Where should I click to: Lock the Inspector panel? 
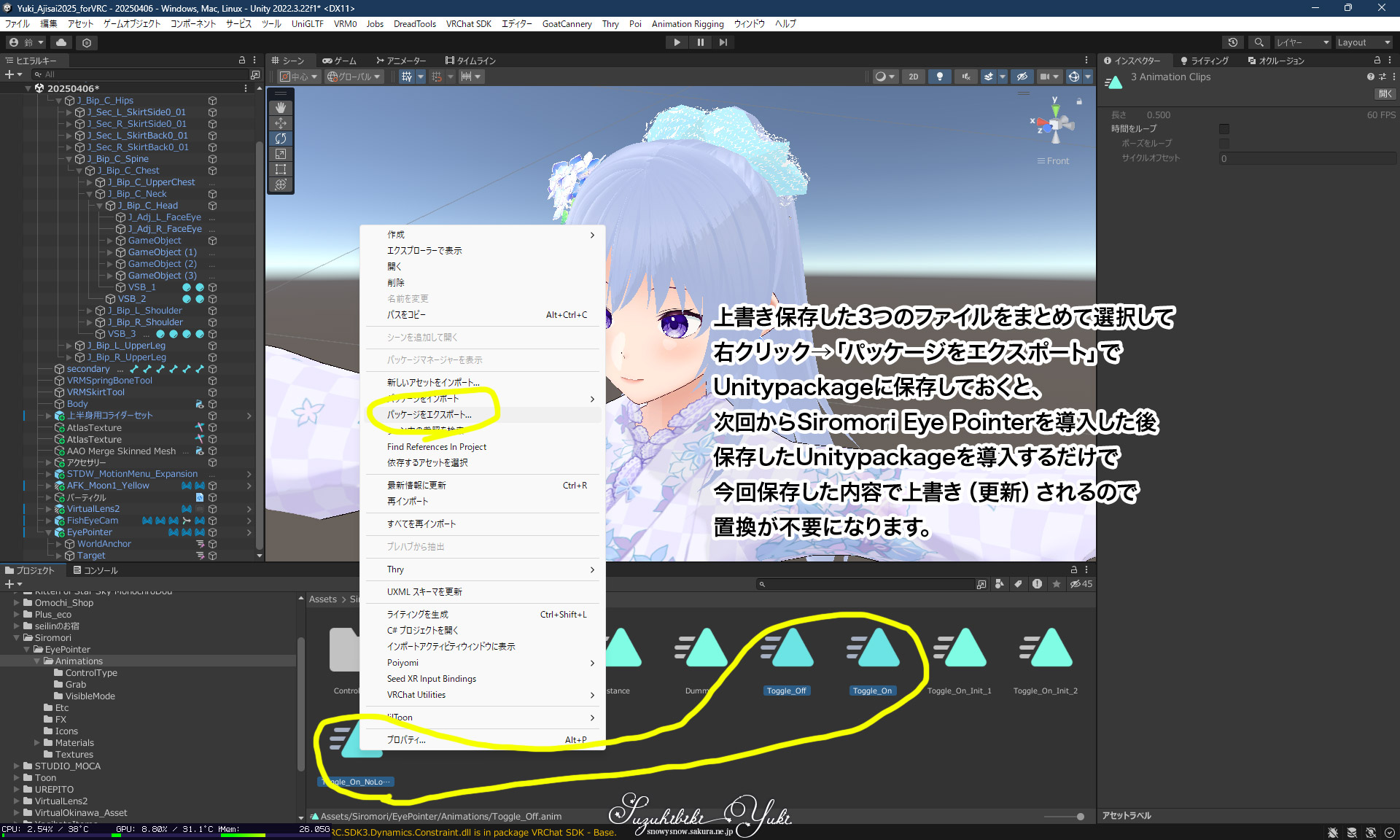click(x=1377, y=60)
